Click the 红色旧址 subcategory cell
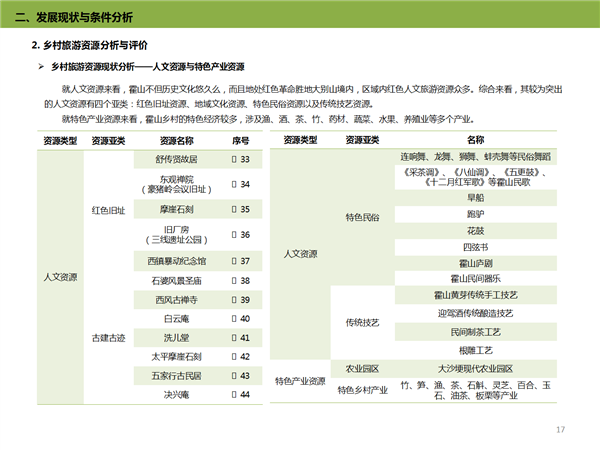Viewport: 600px width, 450px height. (x=108, y=210)
